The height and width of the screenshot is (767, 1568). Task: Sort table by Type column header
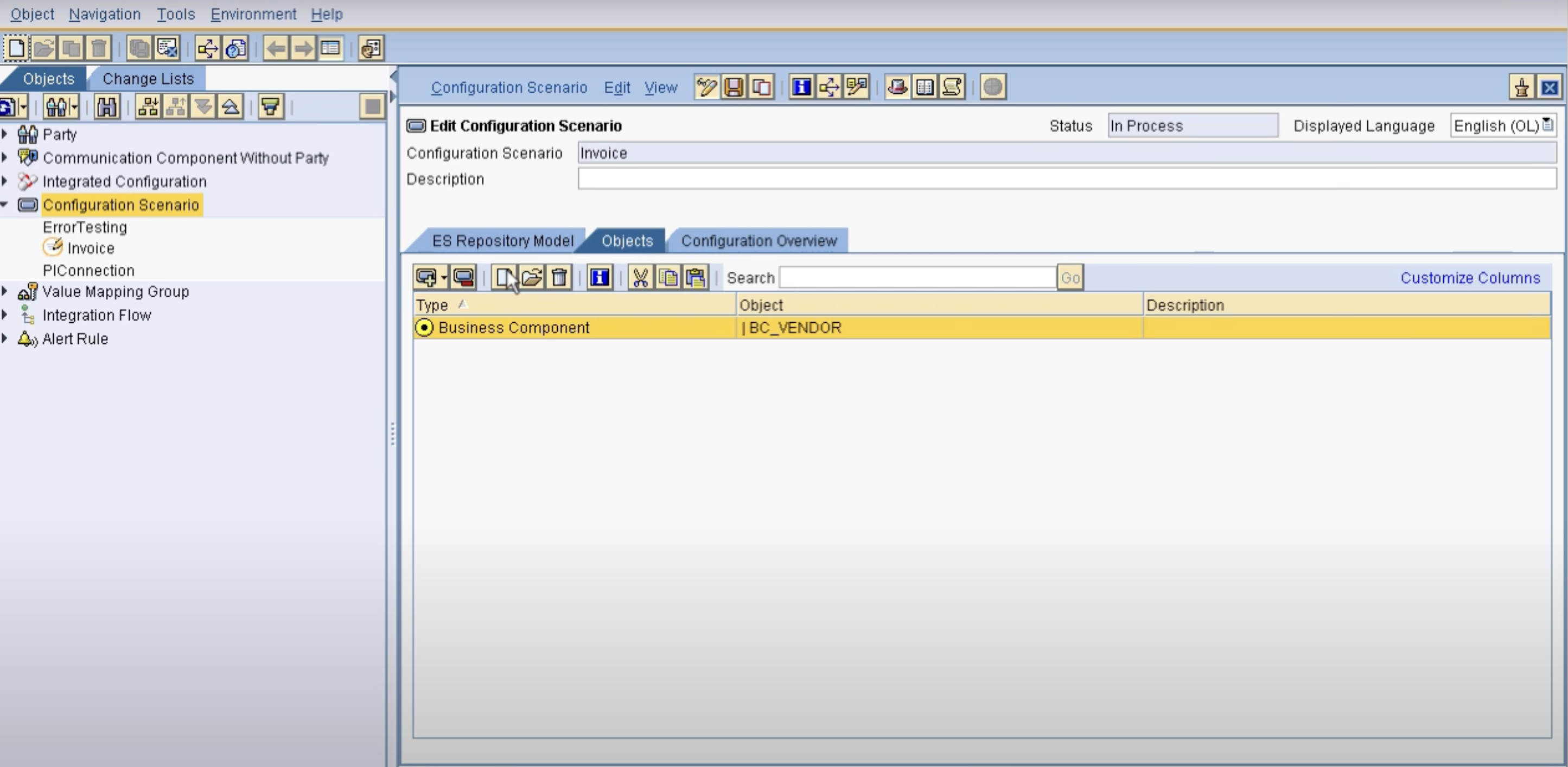pyautogui.click(x=432, y=305)
